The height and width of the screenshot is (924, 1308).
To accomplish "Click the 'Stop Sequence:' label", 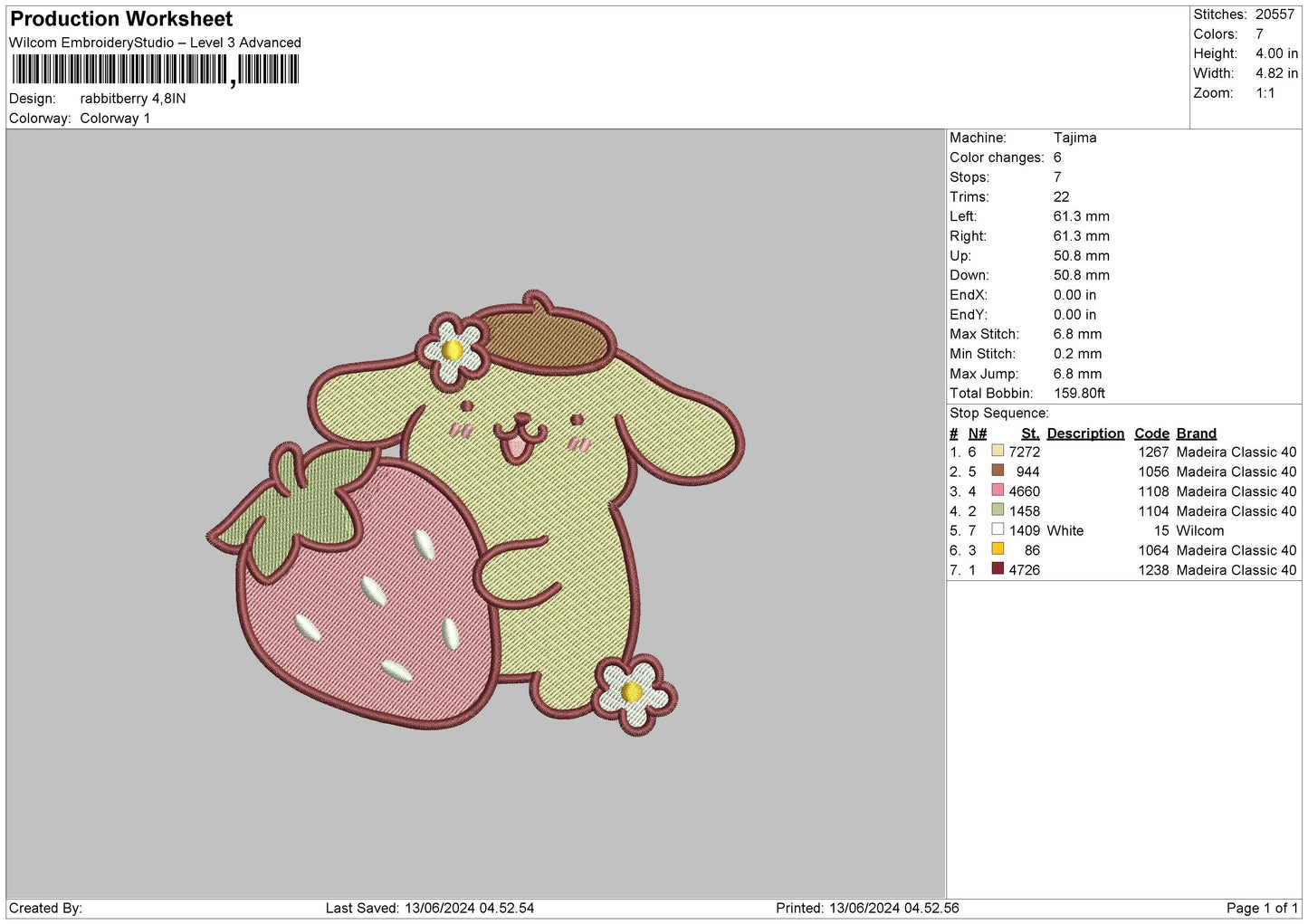I will click(998, 414).
